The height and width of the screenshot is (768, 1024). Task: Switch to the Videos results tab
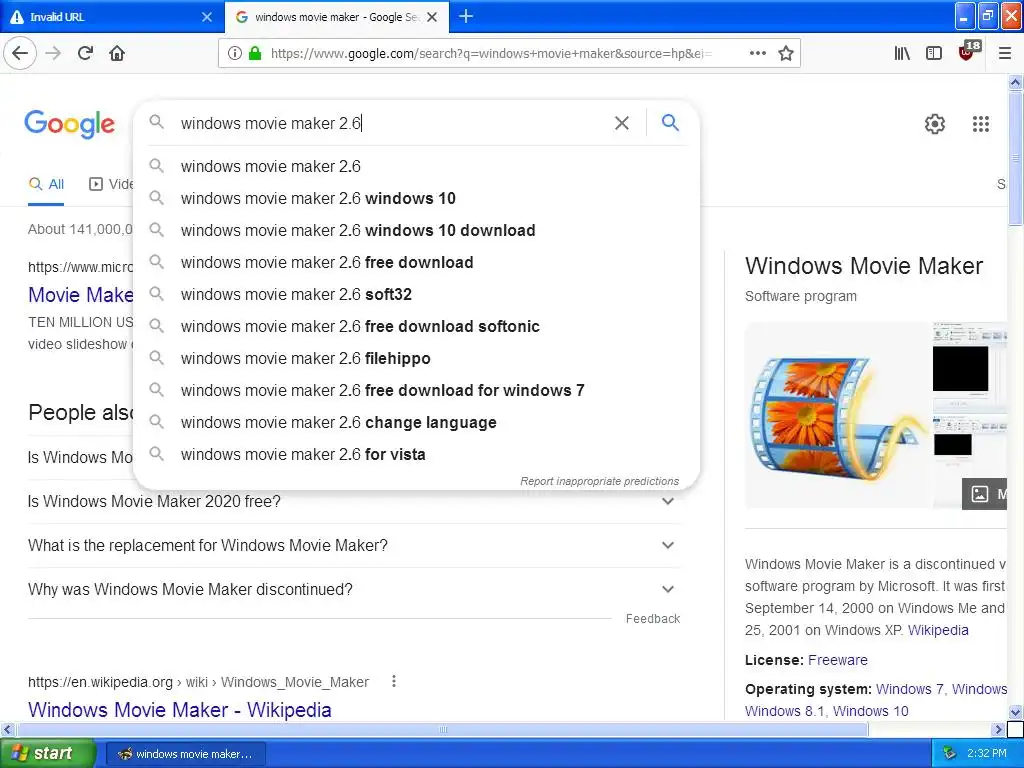111,184
